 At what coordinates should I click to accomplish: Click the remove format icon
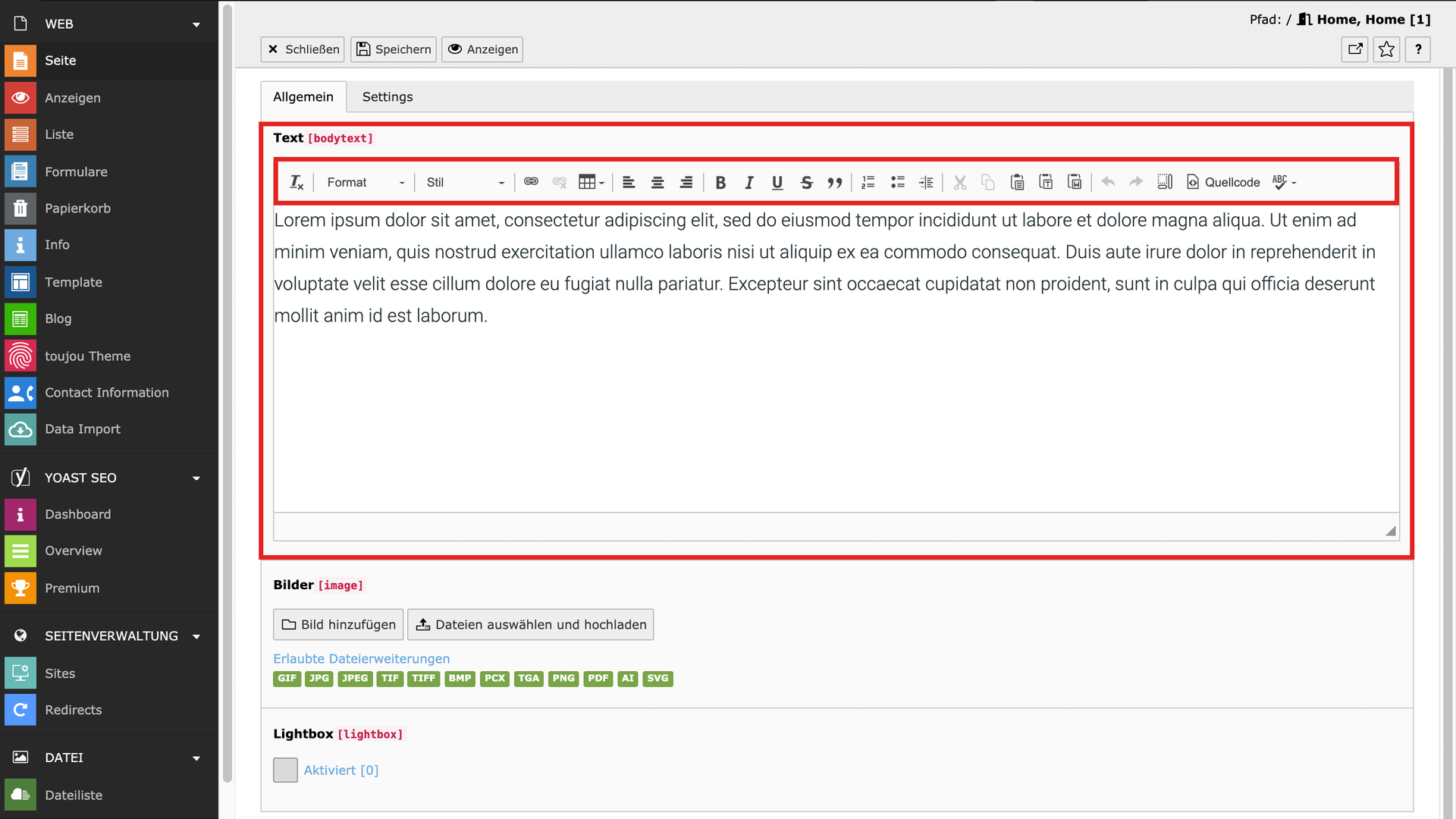tap(297, 182)
